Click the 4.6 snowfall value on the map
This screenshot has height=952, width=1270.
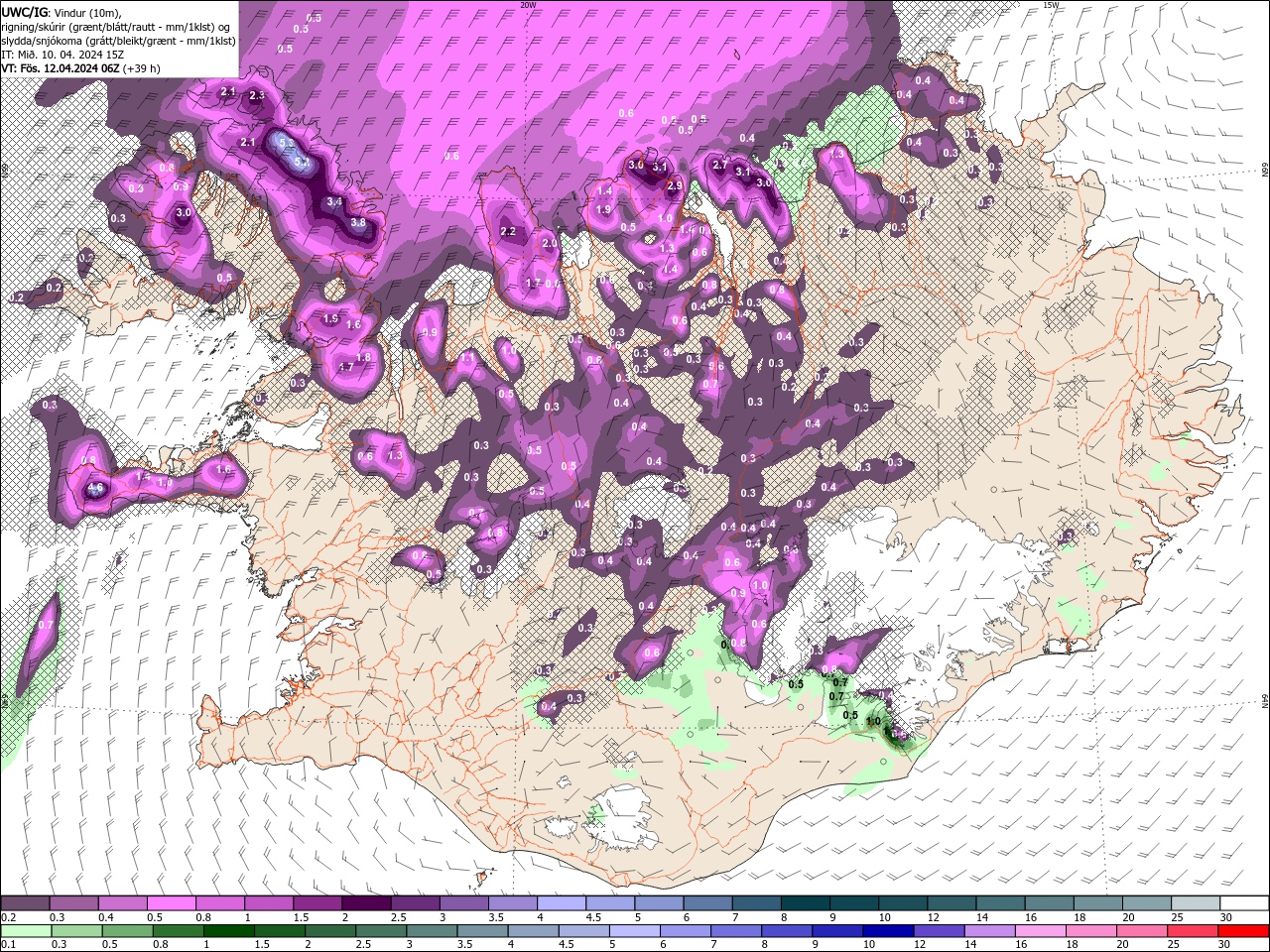click(96, 489)
